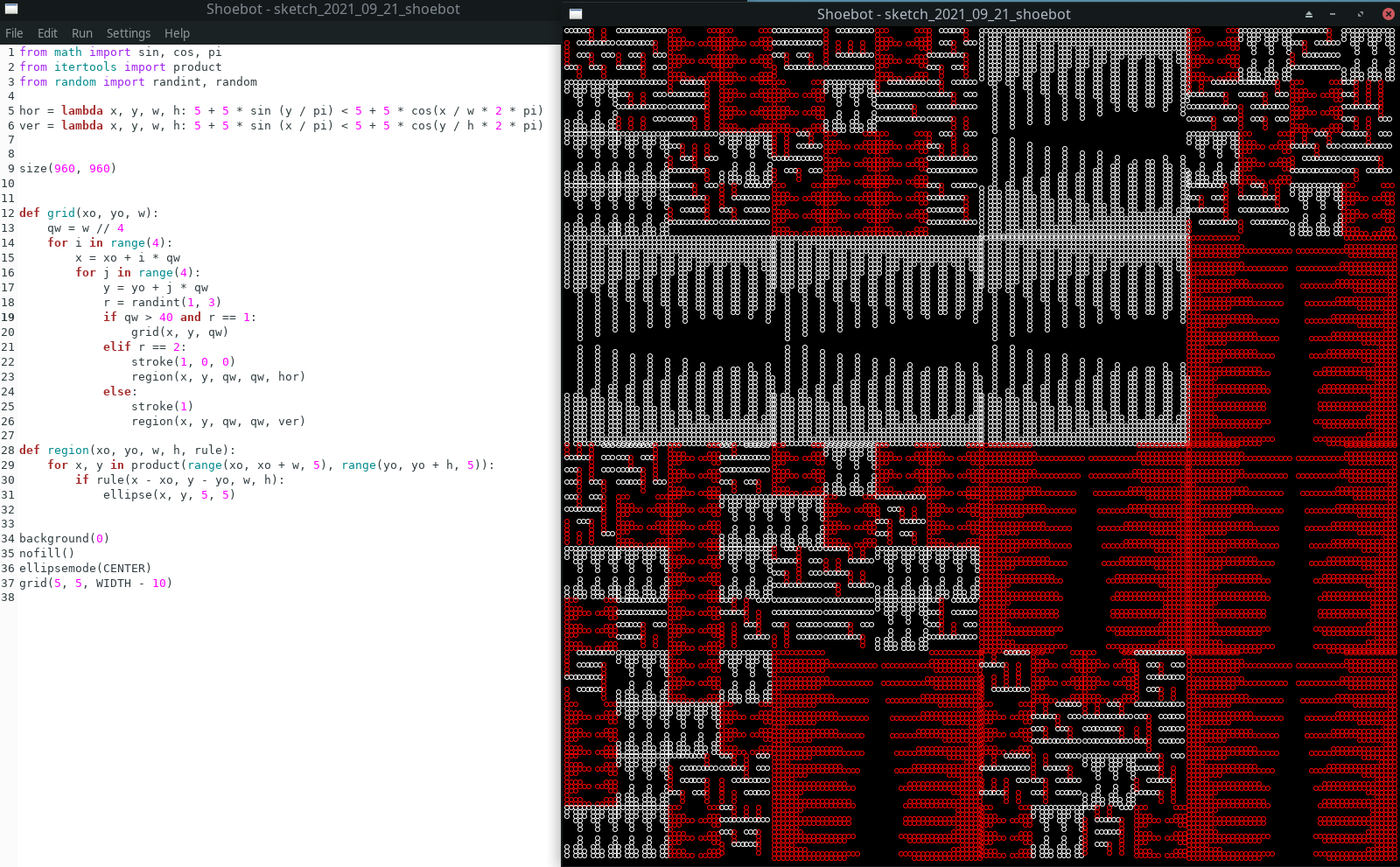Open the Edit menu
This screenshot has height=867, width=1400.
(x=47, y=33)
